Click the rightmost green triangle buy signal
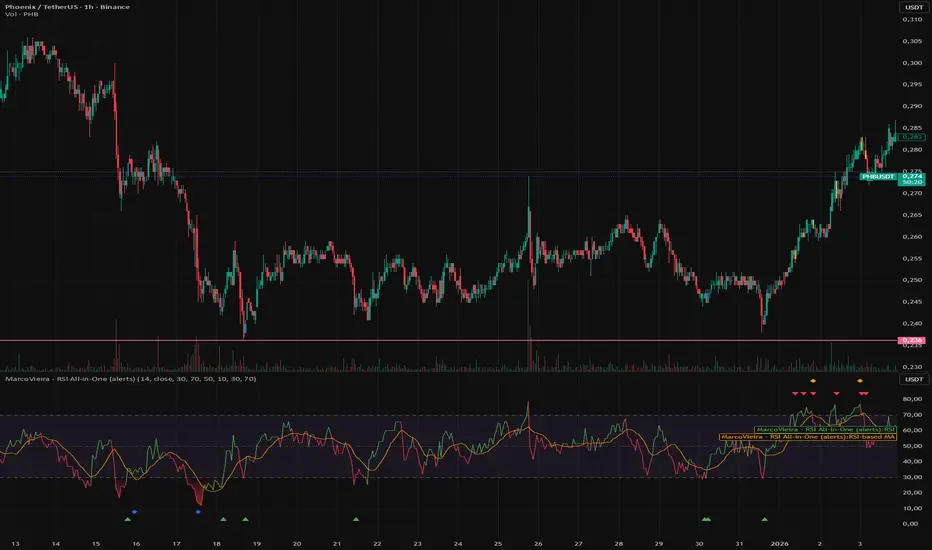 coord(765,519)
